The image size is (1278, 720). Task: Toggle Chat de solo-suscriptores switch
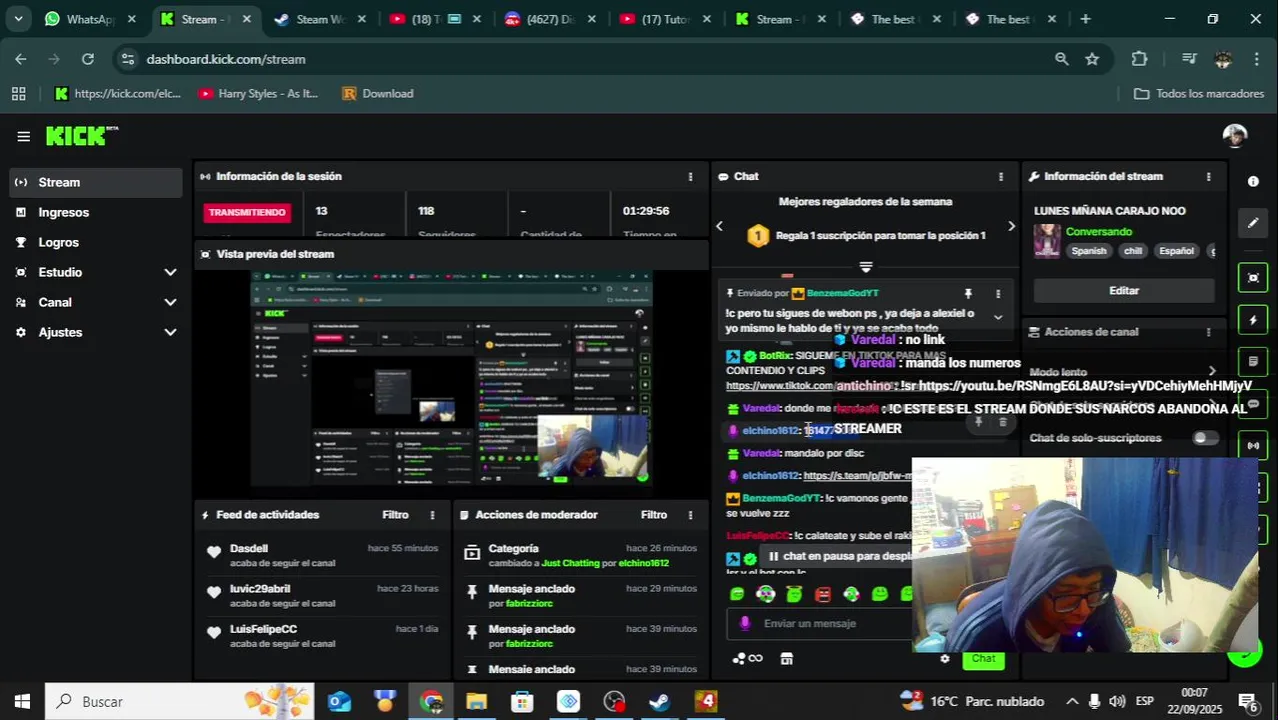1205,438
